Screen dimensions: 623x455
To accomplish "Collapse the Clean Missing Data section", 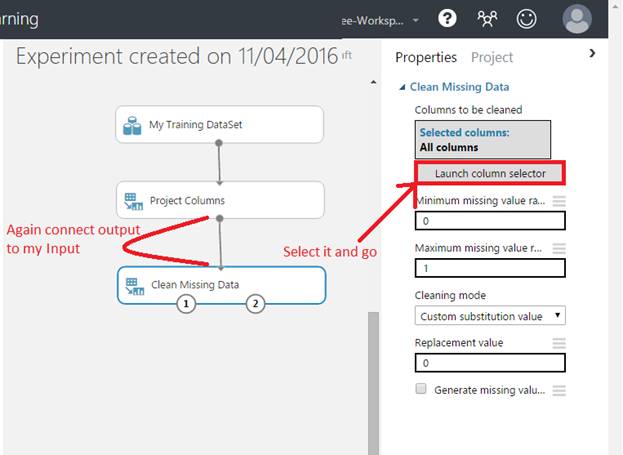I will [x=402, y=87].
